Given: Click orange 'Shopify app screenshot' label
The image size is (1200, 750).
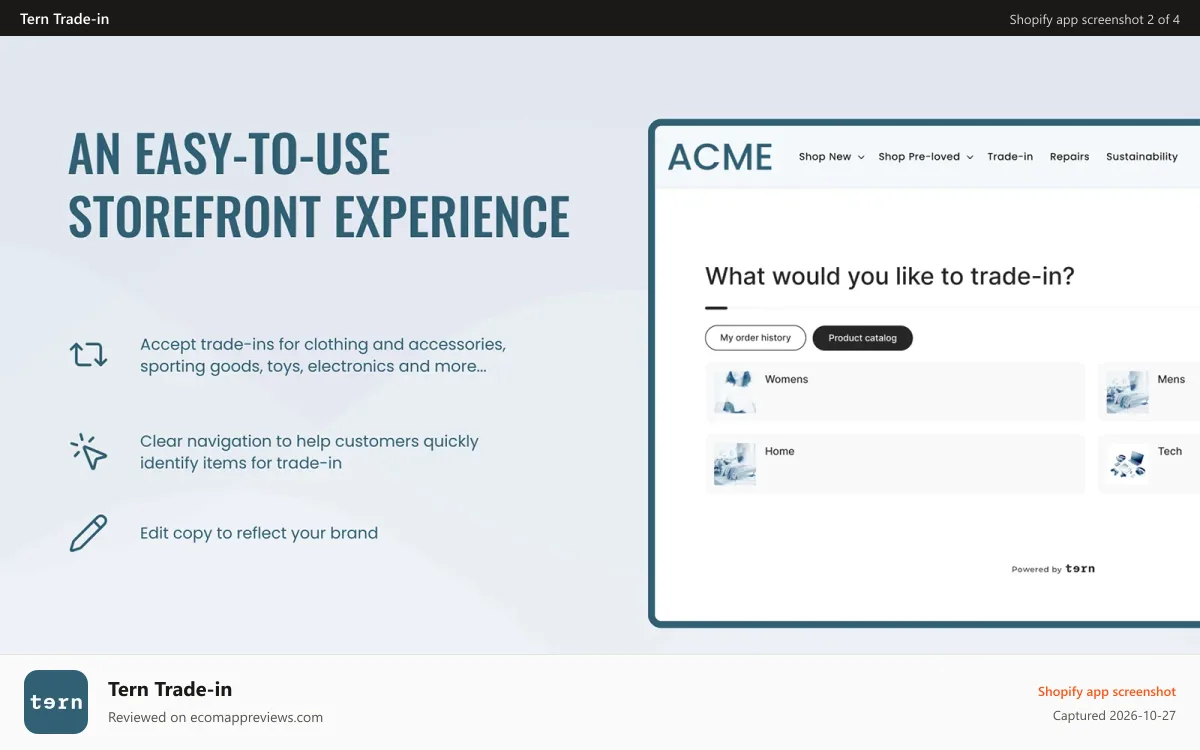Looking at the screenshot, I should (1107, 691).
